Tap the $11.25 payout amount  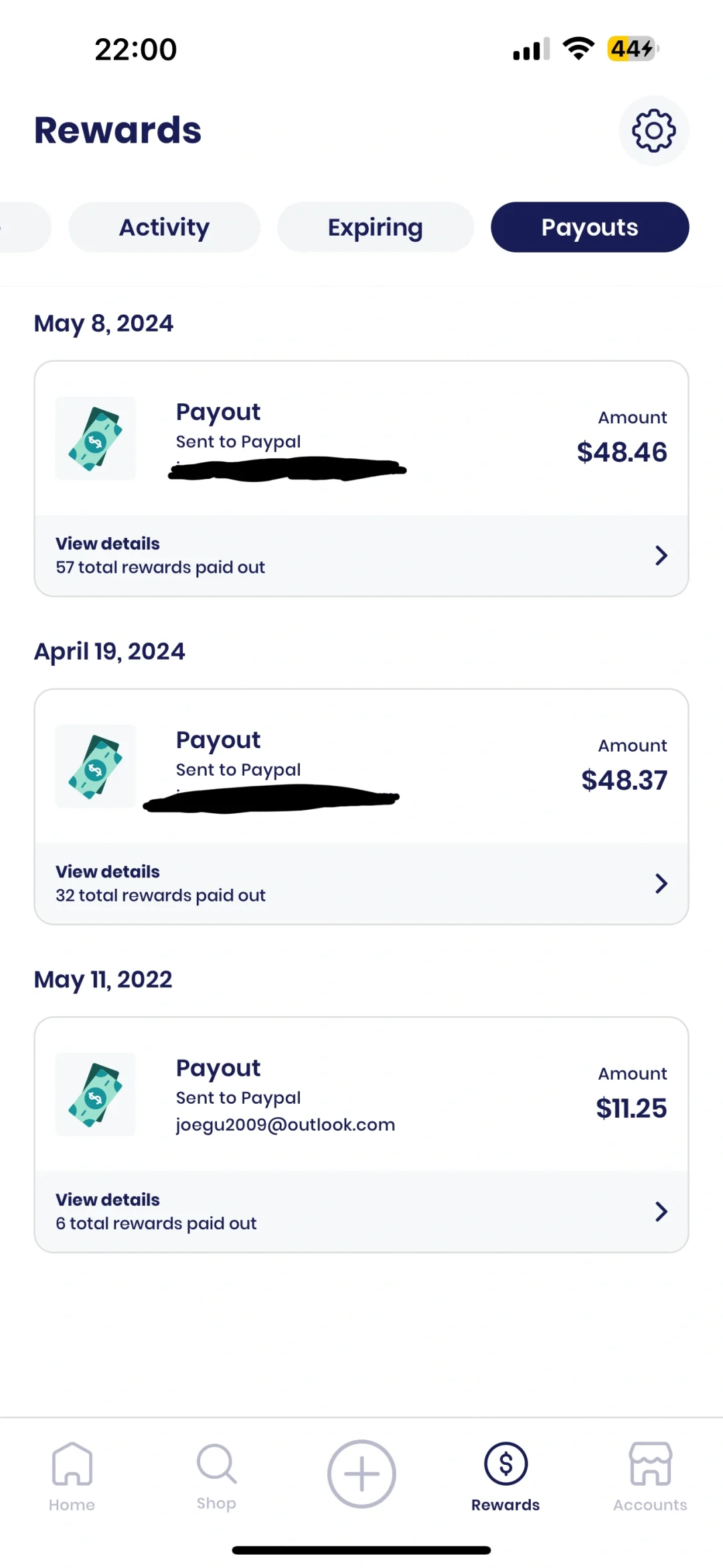click(631, 1109)
